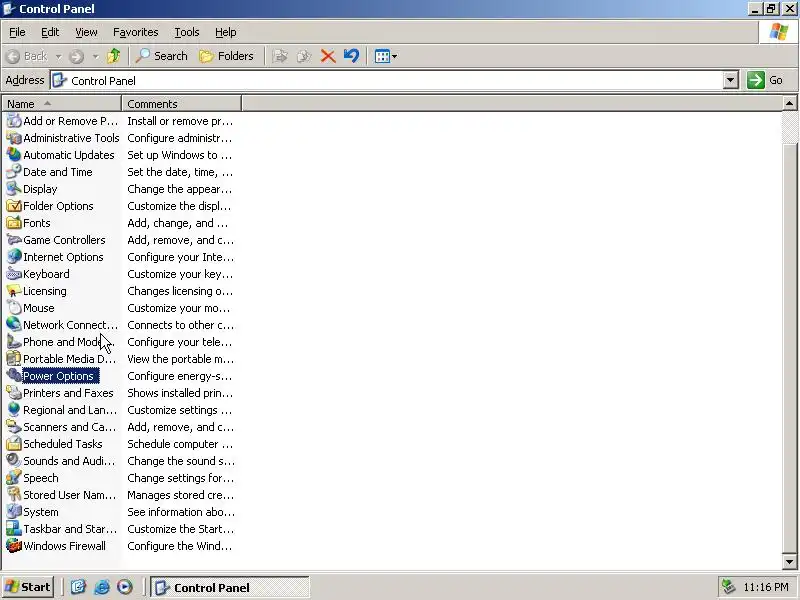Toggle the Folders pane button
The height and width of the screenshot is (600, 800).
pyautogui.click(x=227, y=56)
